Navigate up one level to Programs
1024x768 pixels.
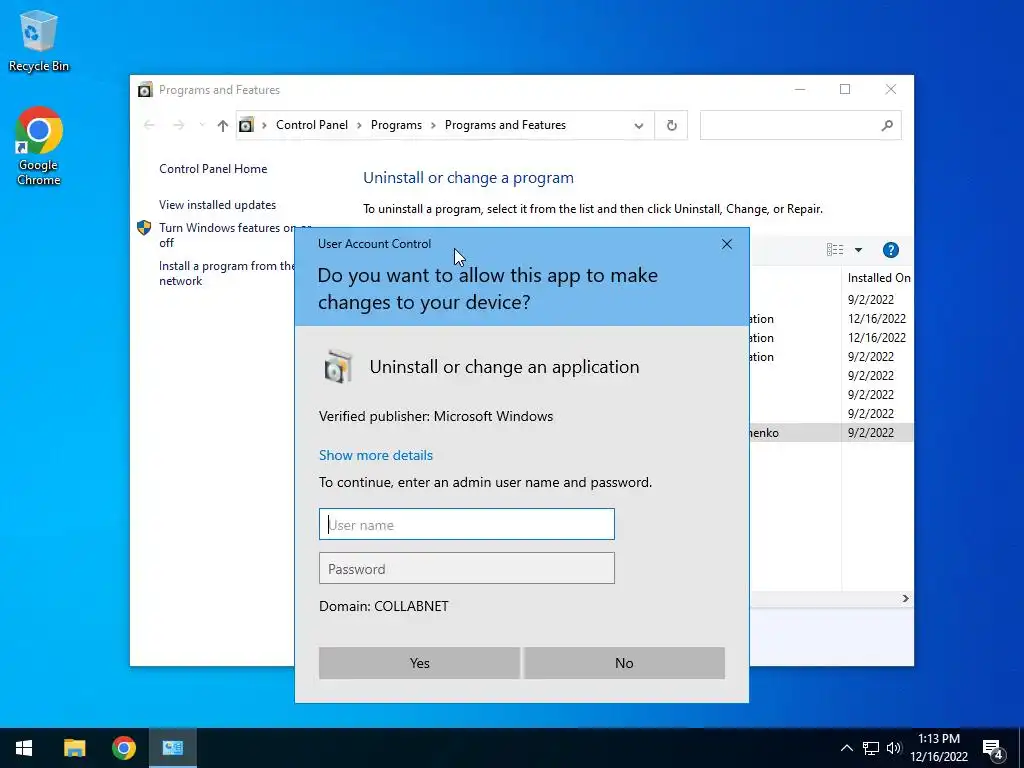point(223,125)
